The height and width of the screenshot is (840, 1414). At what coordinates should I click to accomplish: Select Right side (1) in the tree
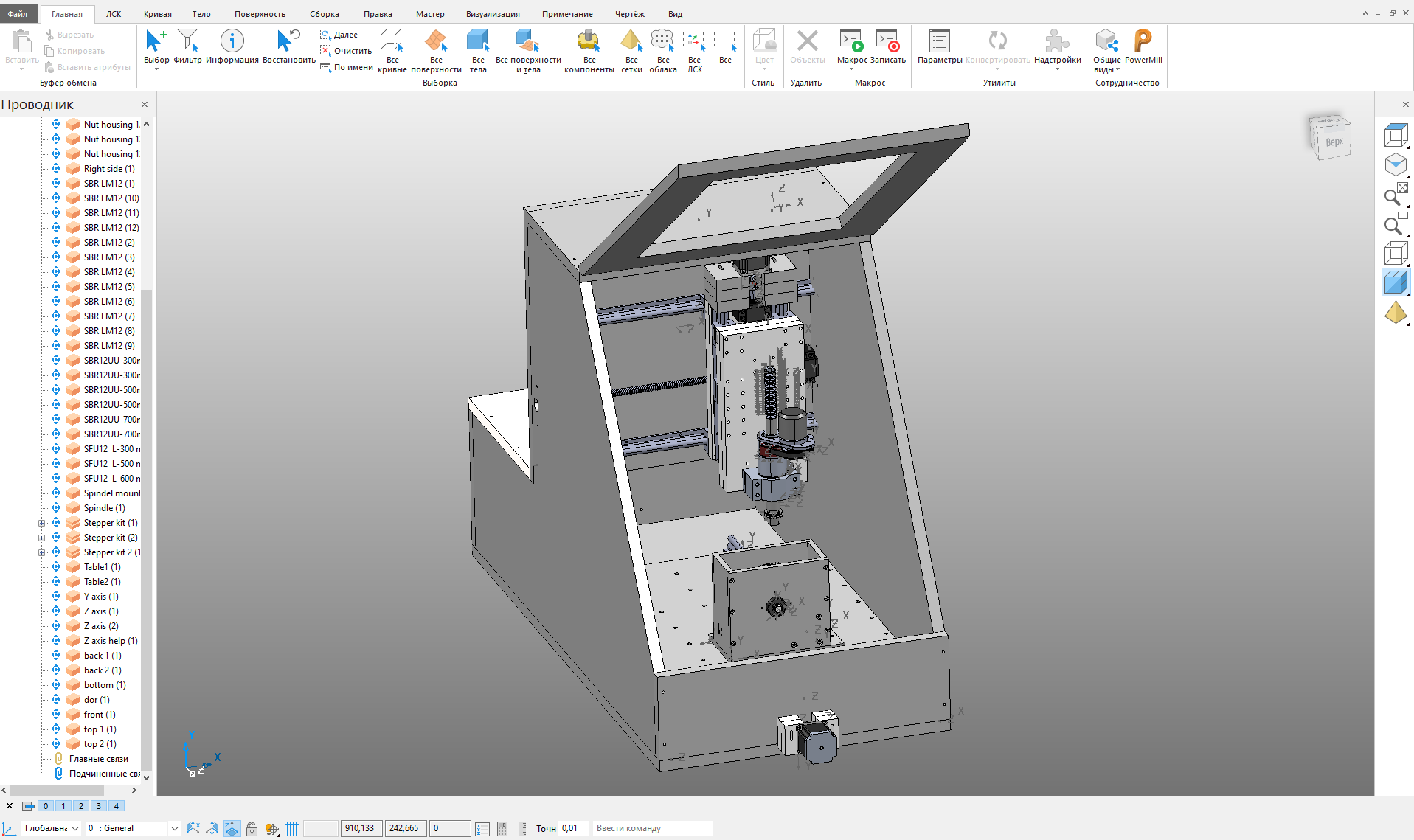pos(109,169)
